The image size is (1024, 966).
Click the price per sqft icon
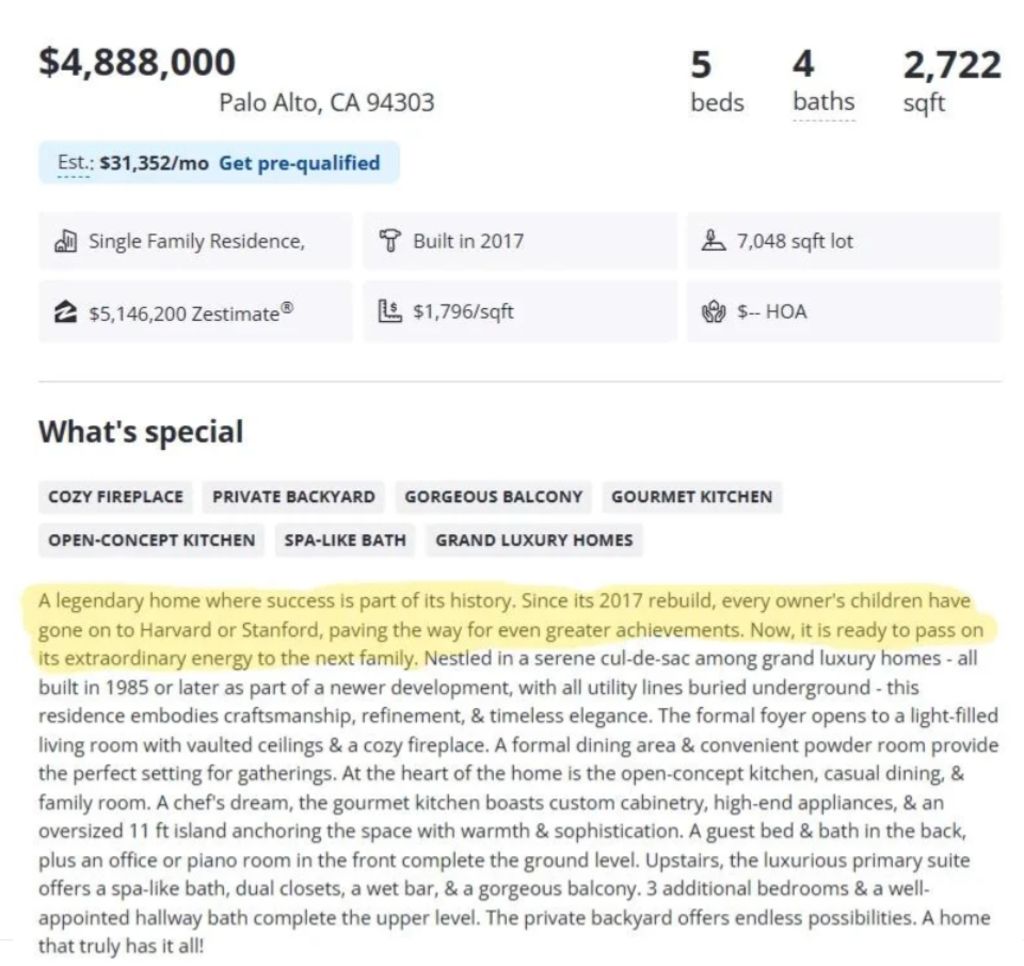pos(390,312)
